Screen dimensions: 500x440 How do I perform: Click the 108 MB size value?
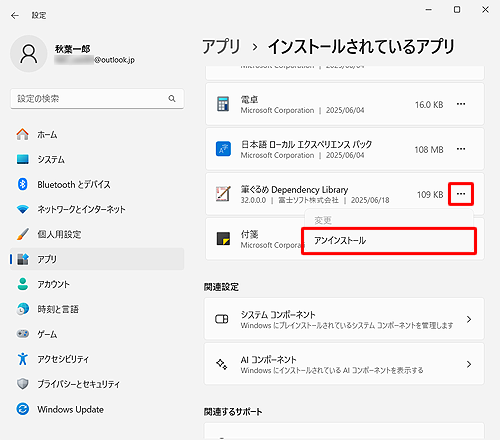(x=429, y=150)
